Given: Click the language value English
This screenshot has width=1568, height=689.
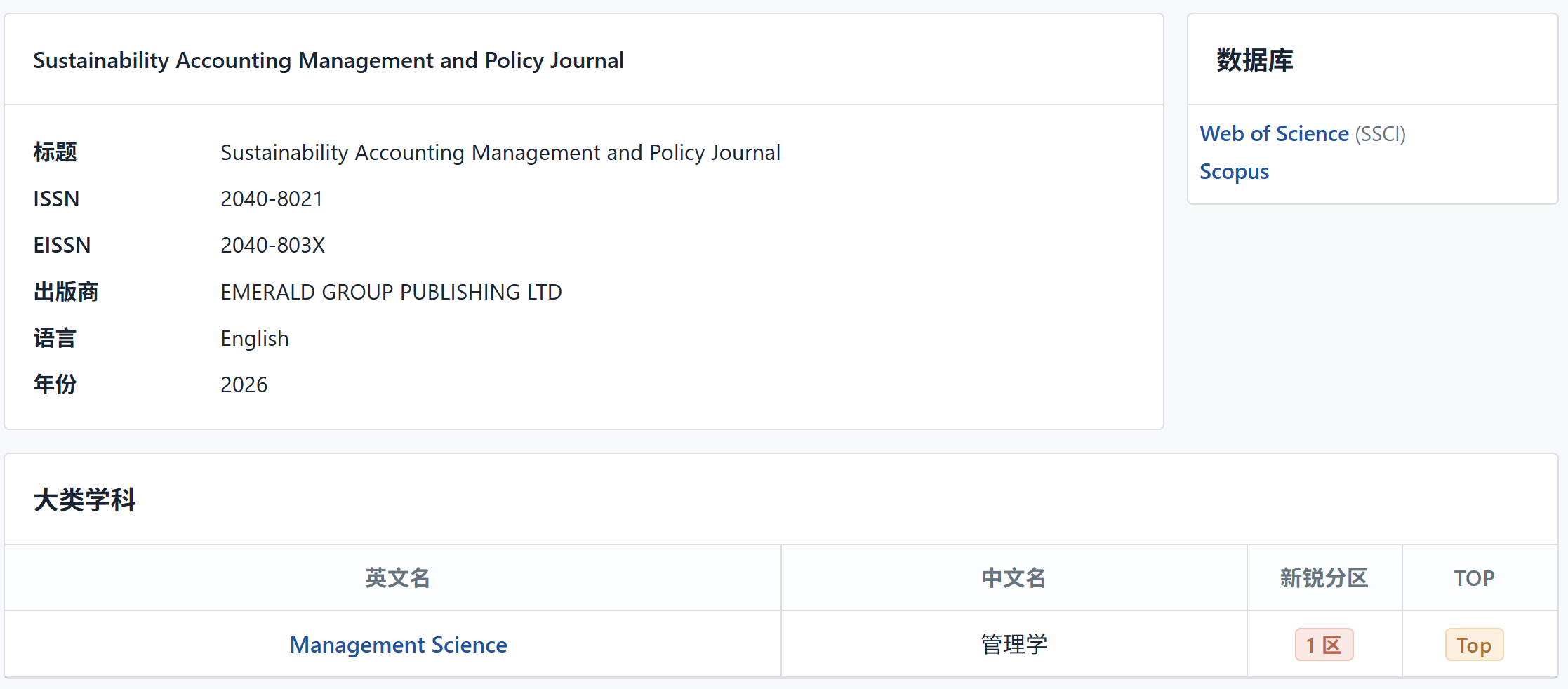Looking at the screenshot, I should (254, 339).
